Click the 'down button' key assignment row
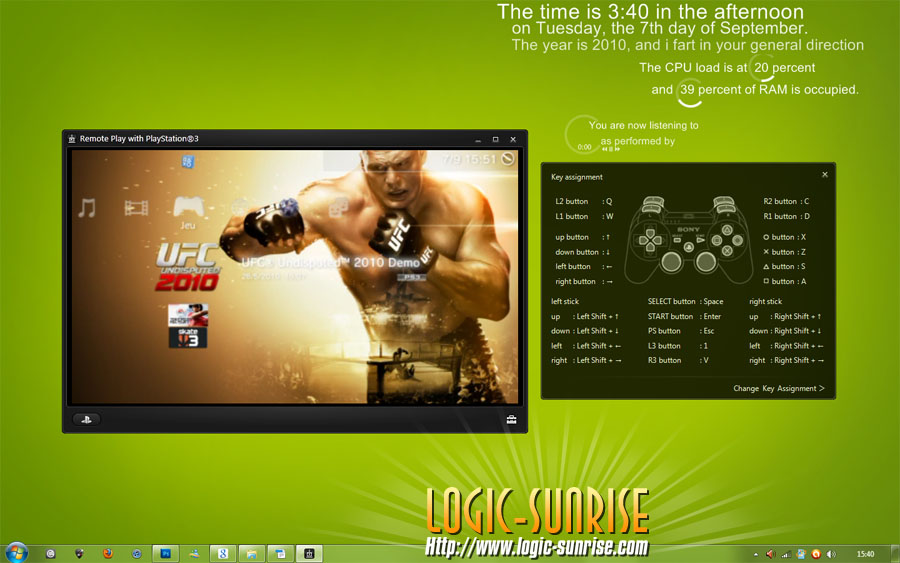 [583, 252]
